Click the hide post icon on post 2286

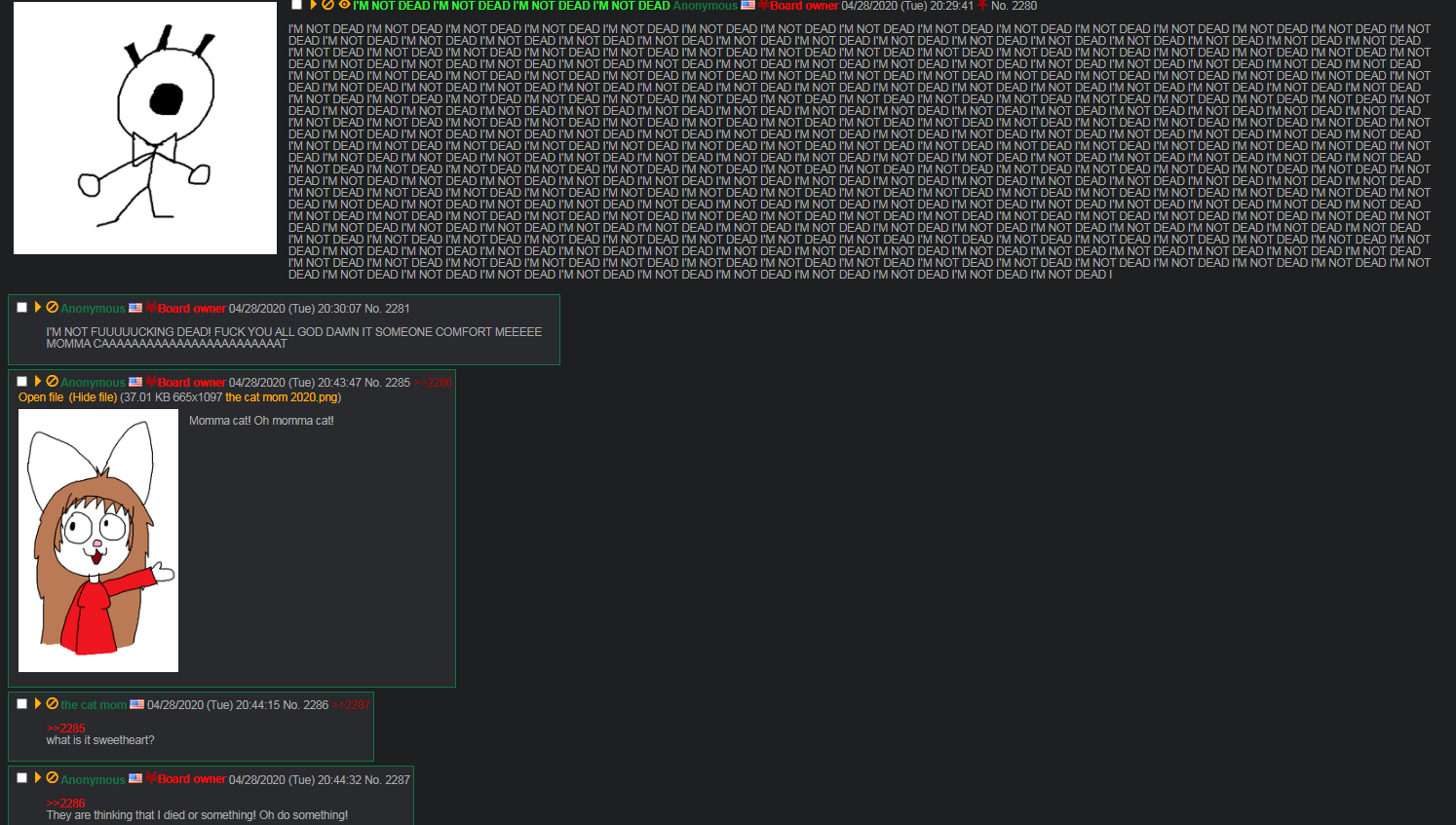(x=53, y=703)
